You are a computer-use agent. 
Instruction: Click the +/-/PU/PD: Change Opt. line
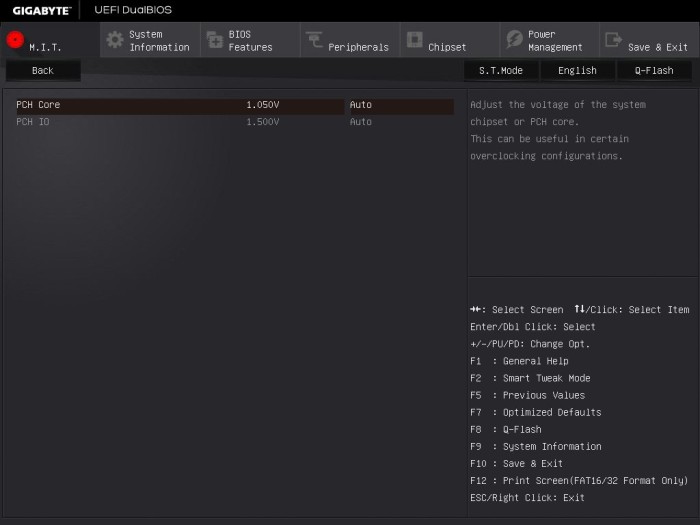coord(530,344)
